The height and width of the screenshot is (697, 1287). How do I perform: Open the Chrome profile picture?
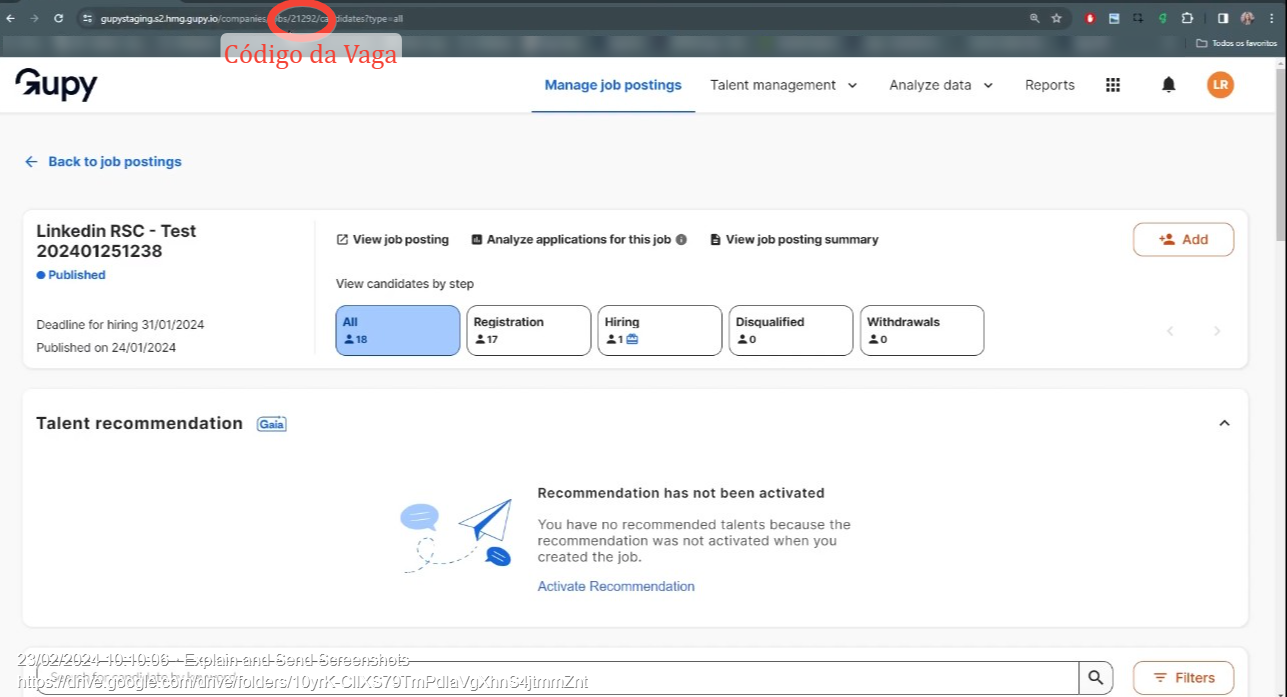(x=1247, y=18)
